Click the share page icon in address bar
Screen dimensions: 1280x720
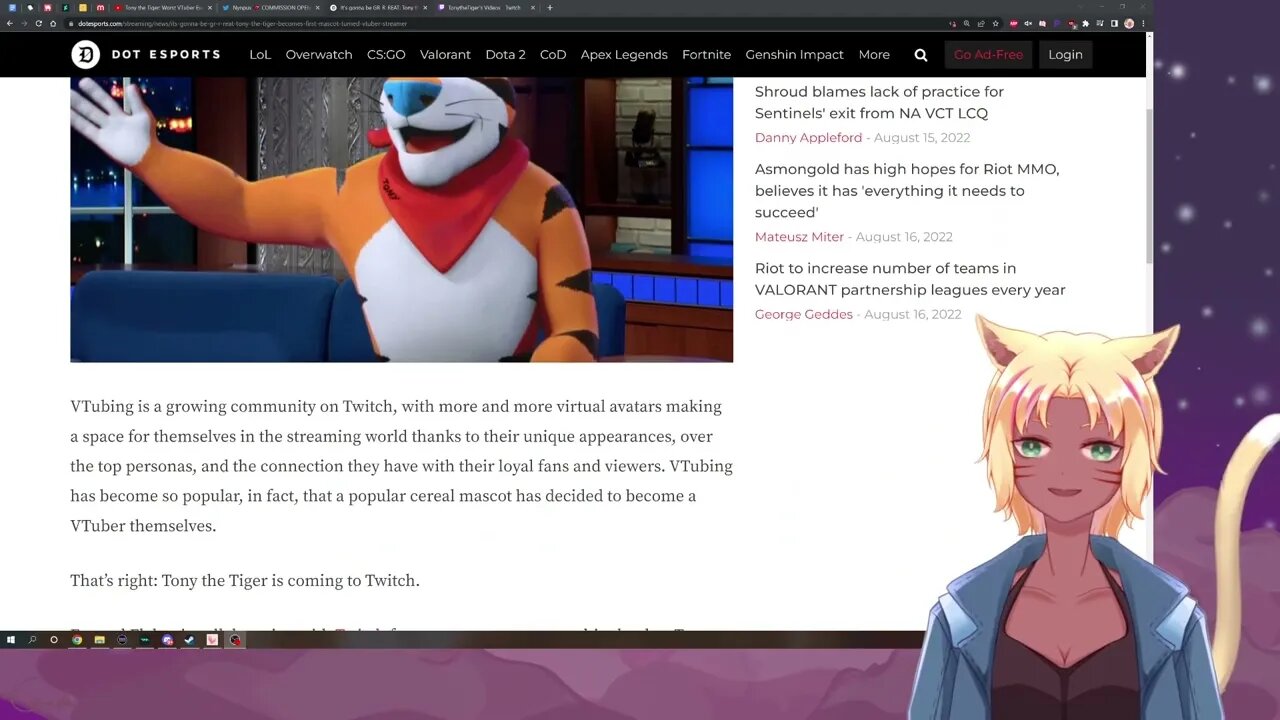pos(981,23)
